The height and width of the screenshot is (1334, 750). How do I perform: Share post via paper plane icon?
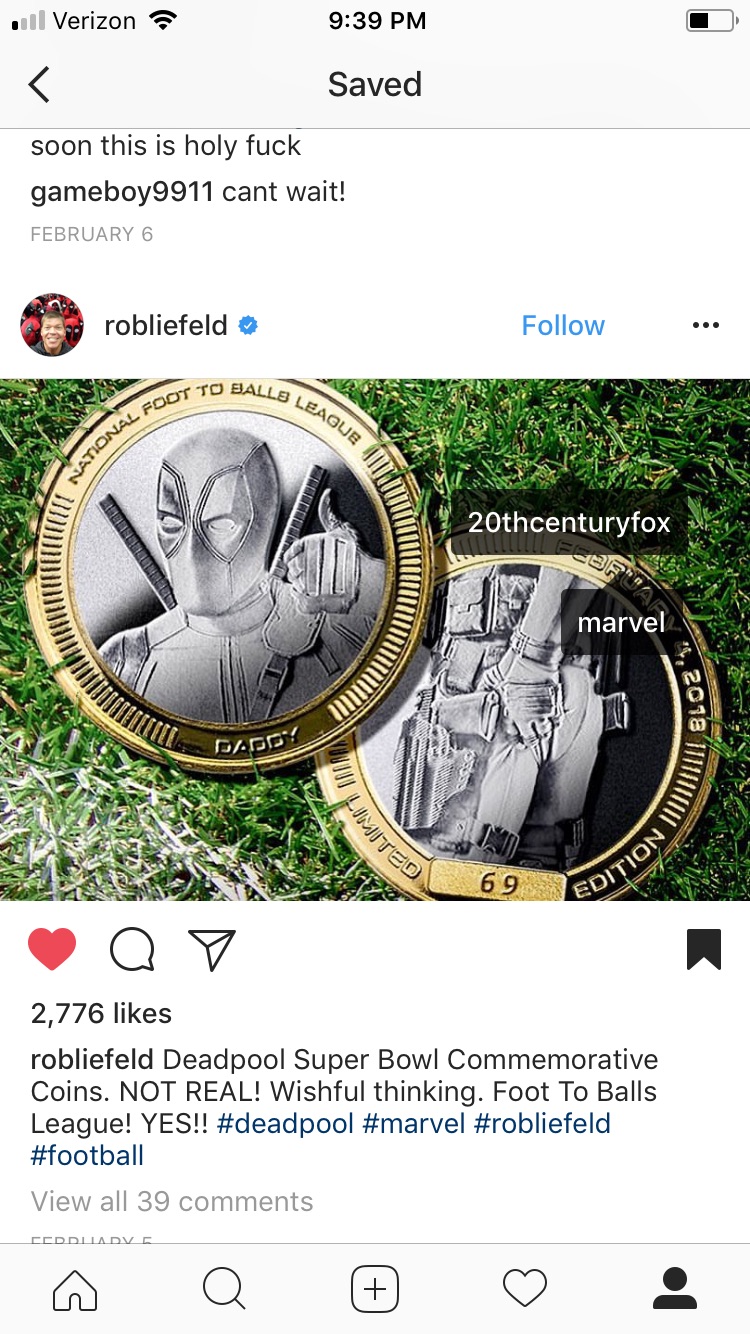(x=211, y=949)
